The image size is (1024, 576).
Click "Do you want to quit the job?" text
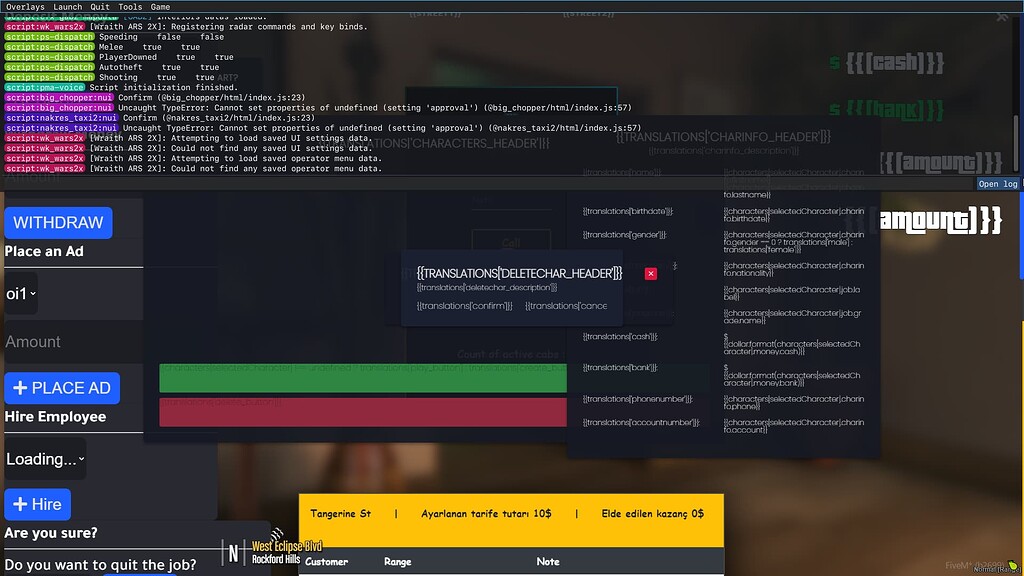click(100, 565)
